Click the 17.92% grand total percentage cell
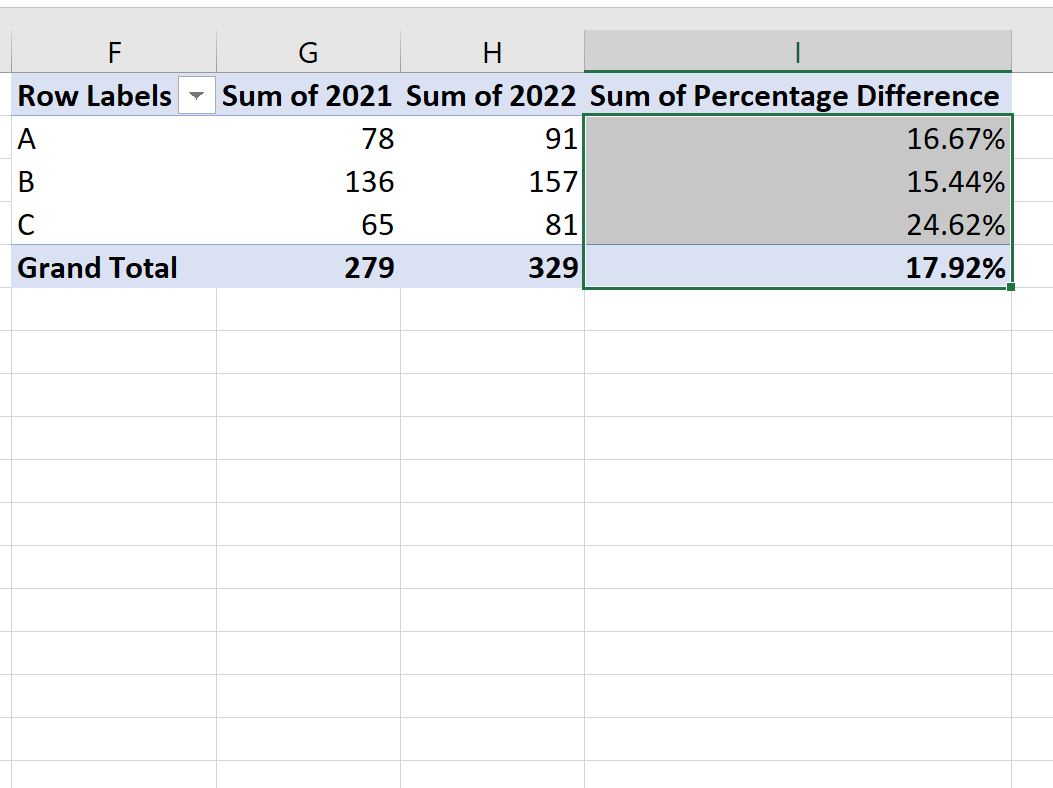The height and width of the screenshot is (788, 1053). (x=900, y=267)
